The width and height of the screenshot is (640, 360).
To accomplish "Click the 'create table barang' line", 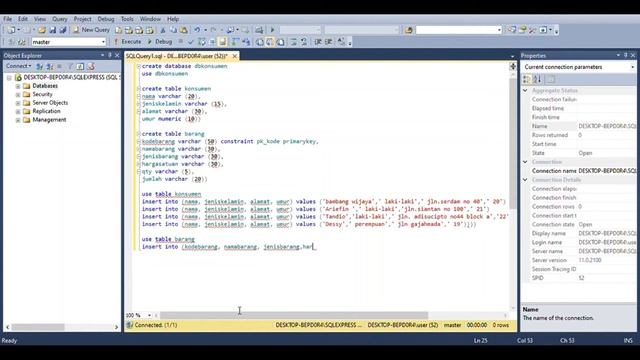I will (x=173, y=134).
